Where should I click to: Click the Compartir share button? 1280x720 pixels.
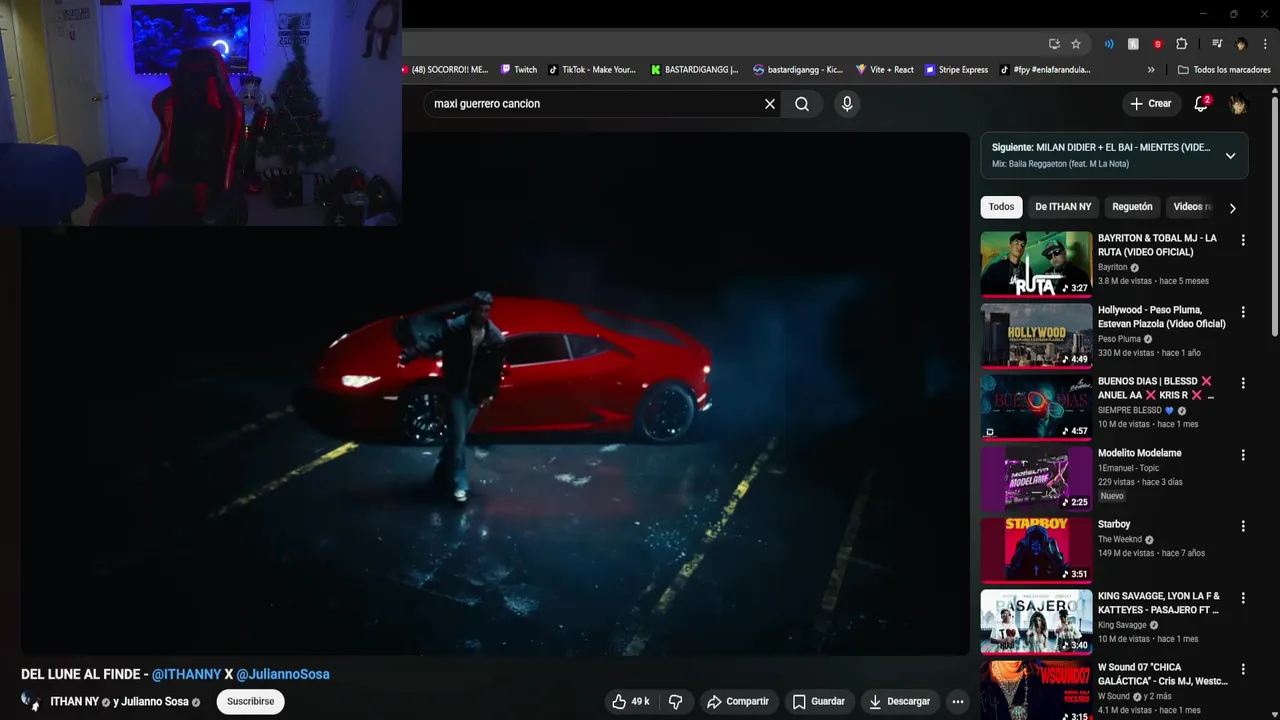(x=738, y=702)
